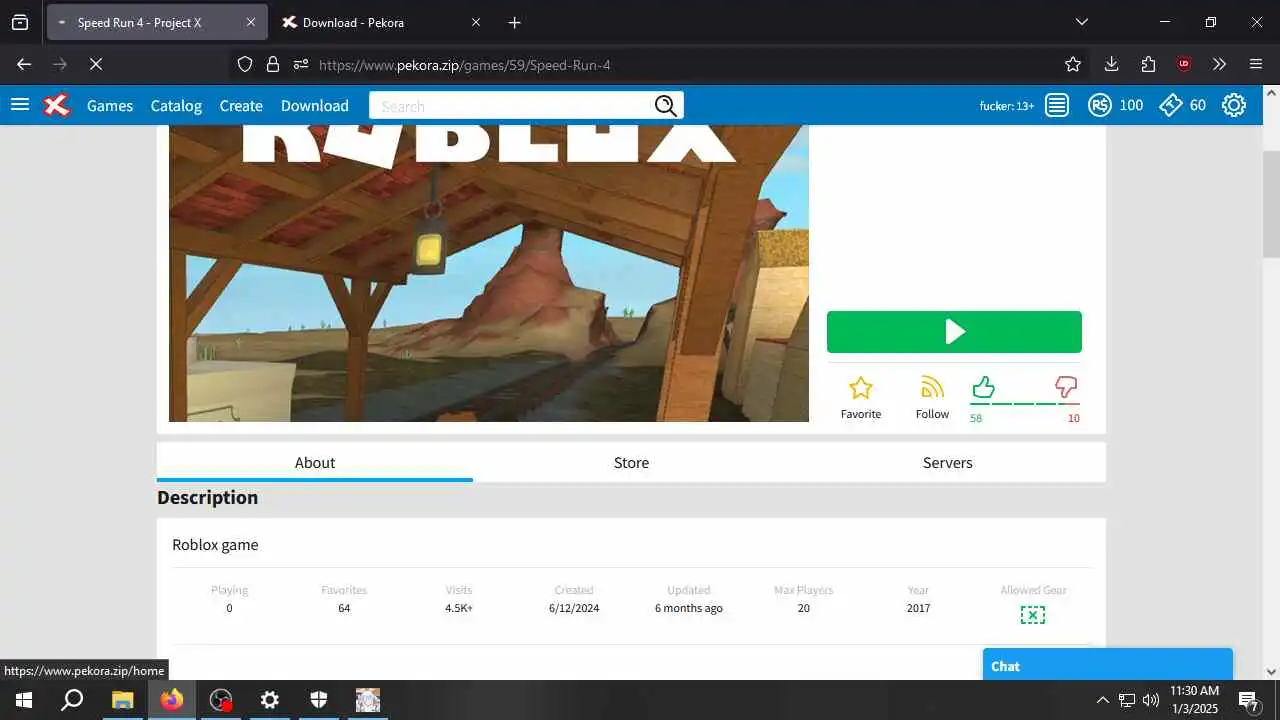
Task: Click the search magnifier icon
Action: (667, 106)
